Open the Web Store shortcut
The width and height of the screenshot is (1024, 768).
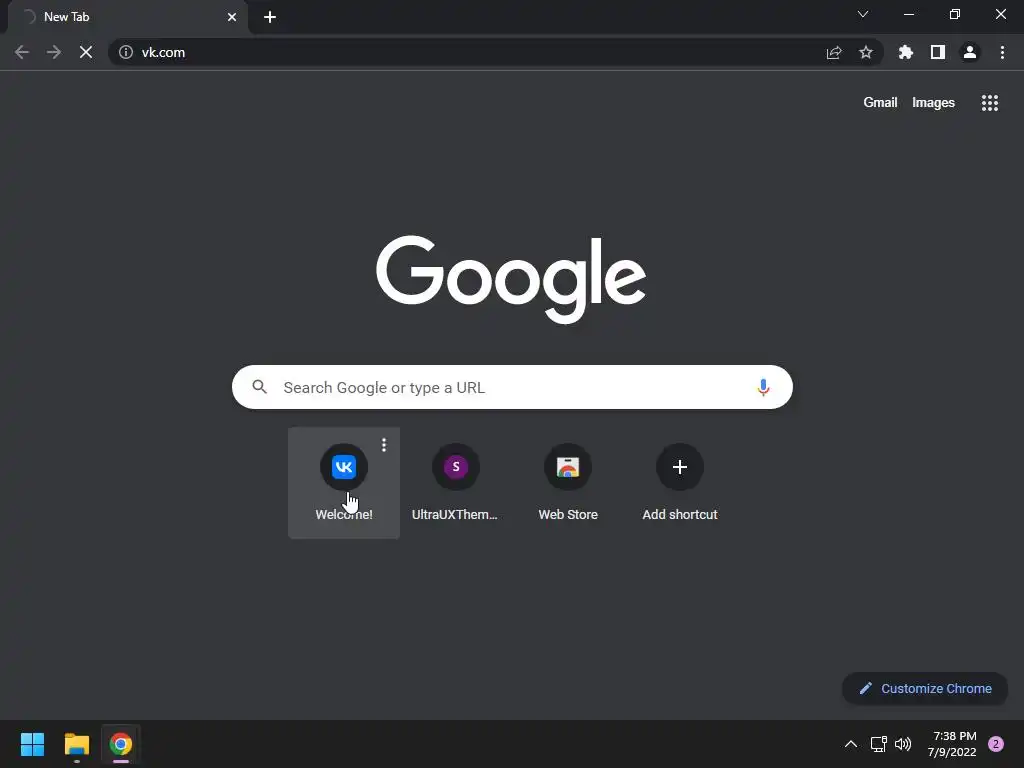[x=568, y=483]
